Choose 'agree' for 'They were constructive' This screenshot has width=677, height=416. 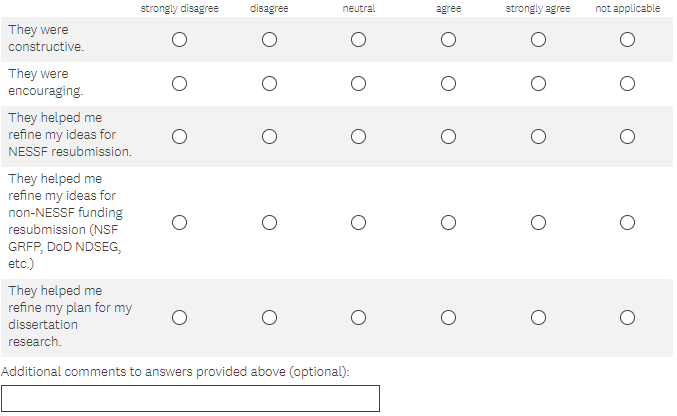(x=448, y=40)
